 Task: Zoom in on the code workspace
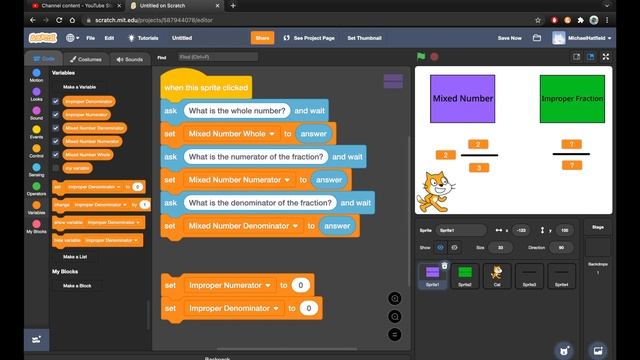(394, 298)
